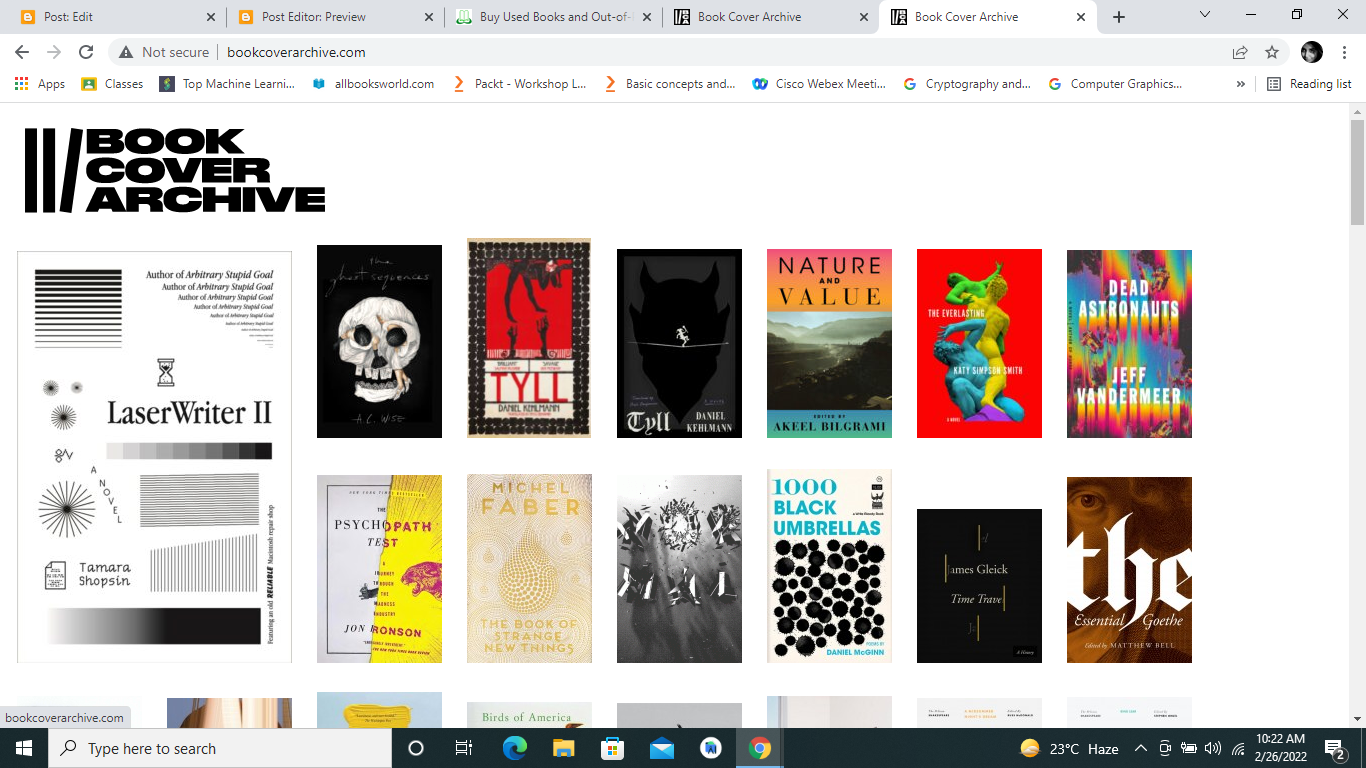Image resolution: width=1366 pixels, height=768 pixels.
Task: Open the gray shattered-letters book cover
Action: click(x=679, y=569)
